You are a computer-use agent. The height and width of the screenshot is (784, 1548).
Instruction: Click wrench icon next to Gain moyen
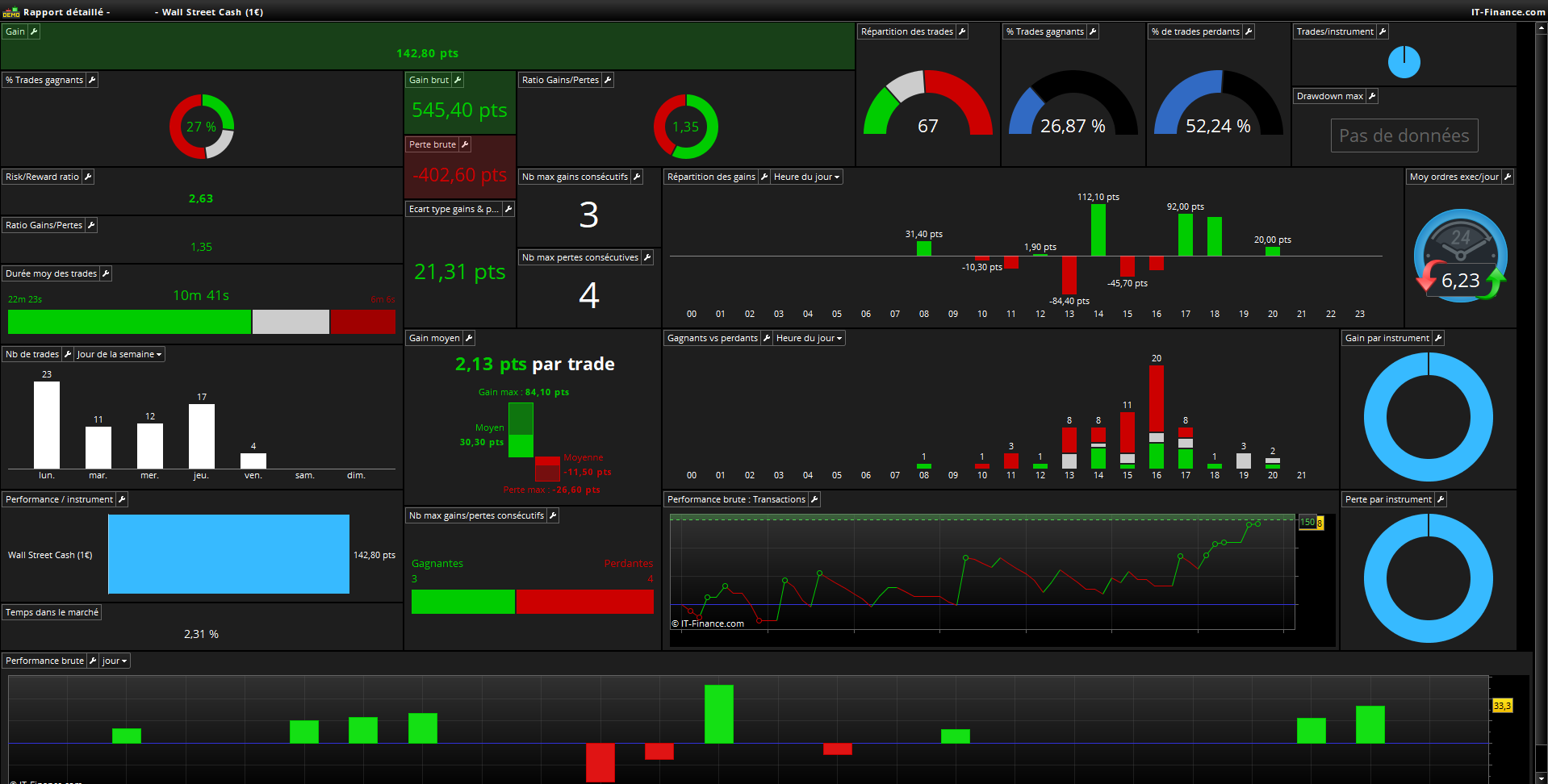coord(469,338)
